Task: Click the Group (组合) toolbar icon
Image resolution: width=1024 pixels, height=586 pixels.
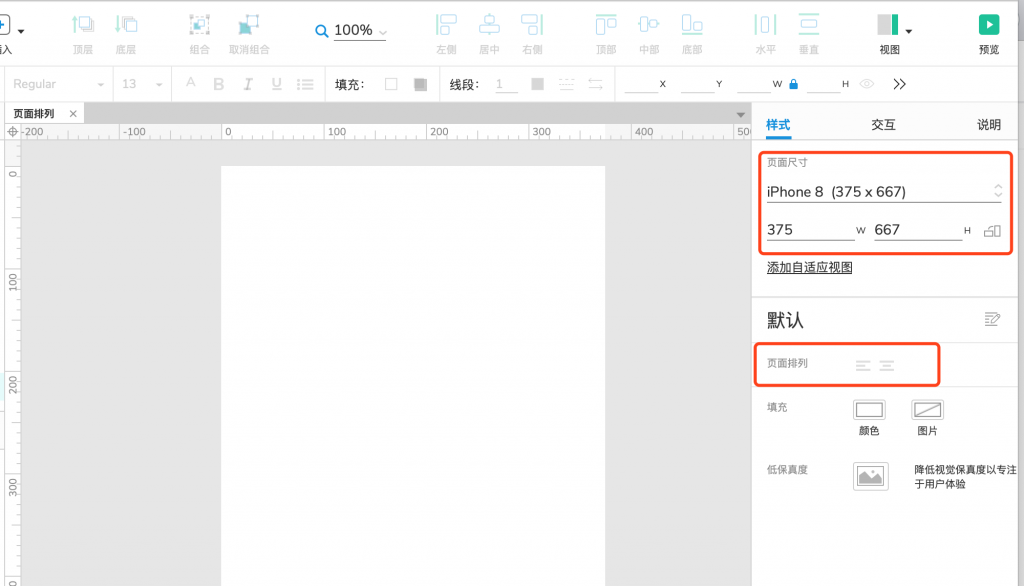Action: [200, 26]
